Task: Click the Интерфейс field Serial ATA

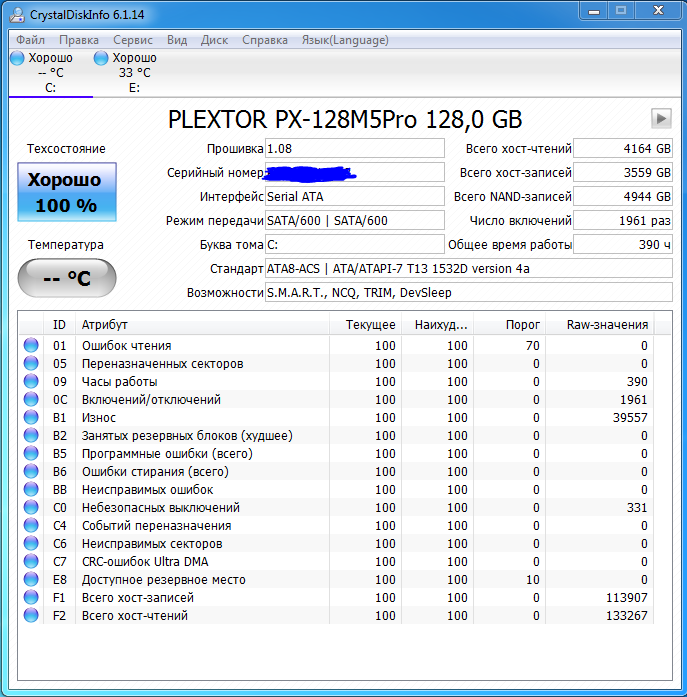Action: (355, 196)
